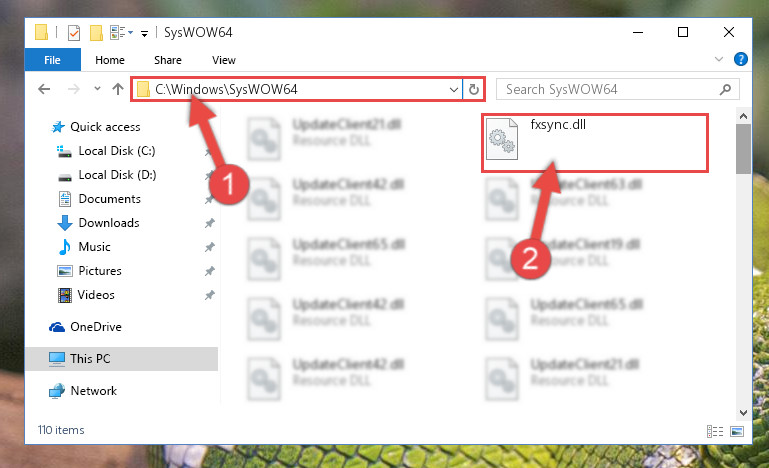The image size is (769, 468).
Task: Switch to the View ribbon tab
Action: [x=224, y=60]
